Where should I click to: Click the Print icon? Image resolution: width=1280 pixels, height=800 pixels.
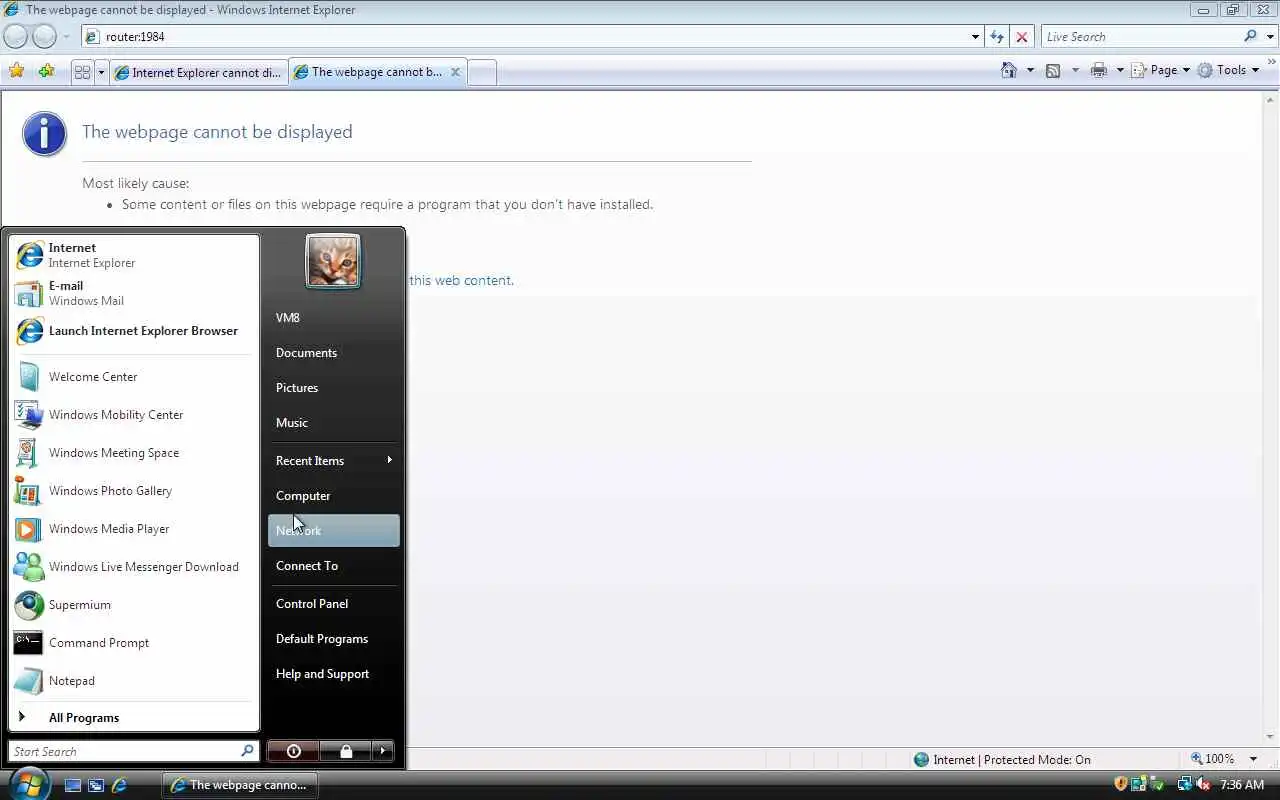click(1099, 70)
